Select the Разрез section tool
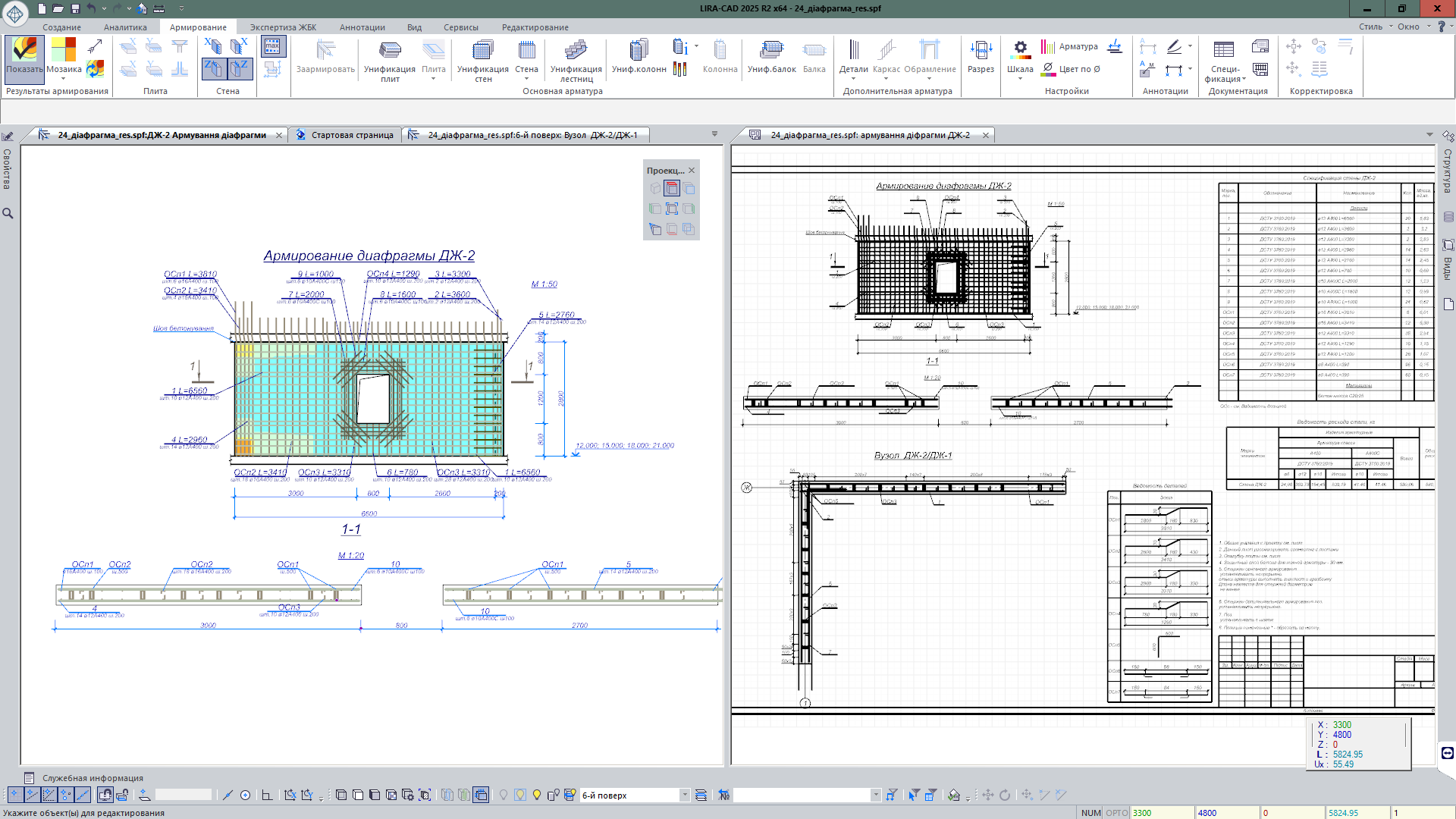The height and width of the screenshot is (819, 1456). pos(981,56)
